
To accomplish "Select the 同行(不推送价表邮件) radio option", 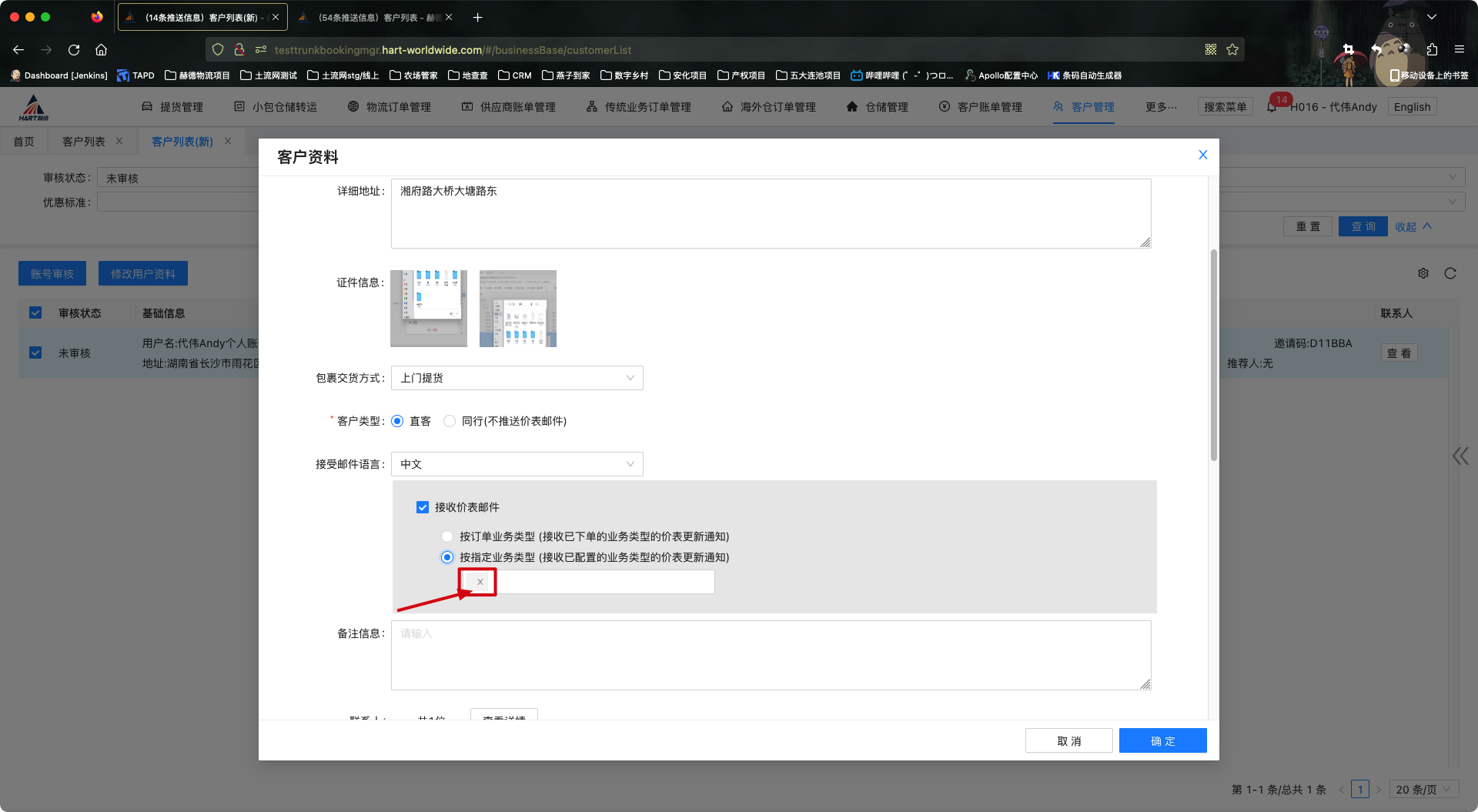I will [x=450, y=421].
